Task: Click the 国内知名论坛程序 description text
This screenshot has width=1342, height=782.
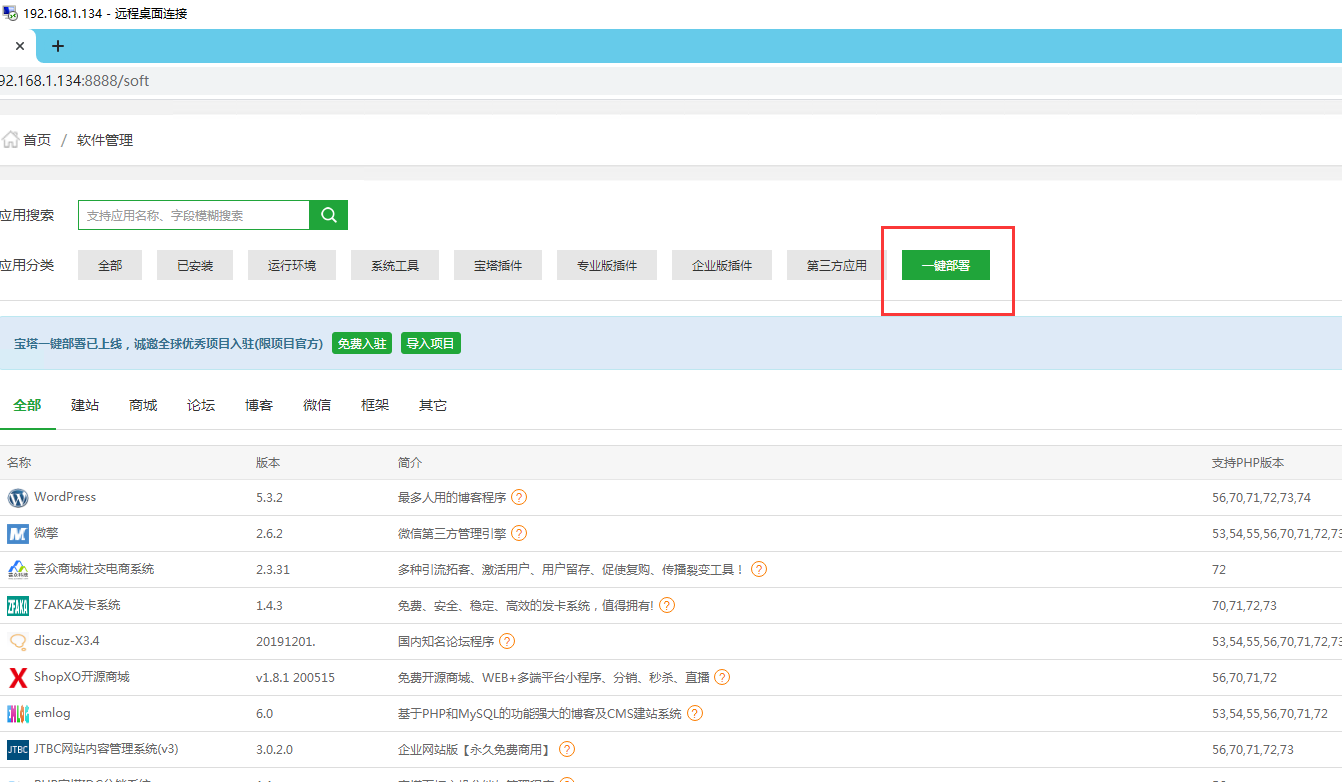Action: pyautogui.click(x=446, y=641)
